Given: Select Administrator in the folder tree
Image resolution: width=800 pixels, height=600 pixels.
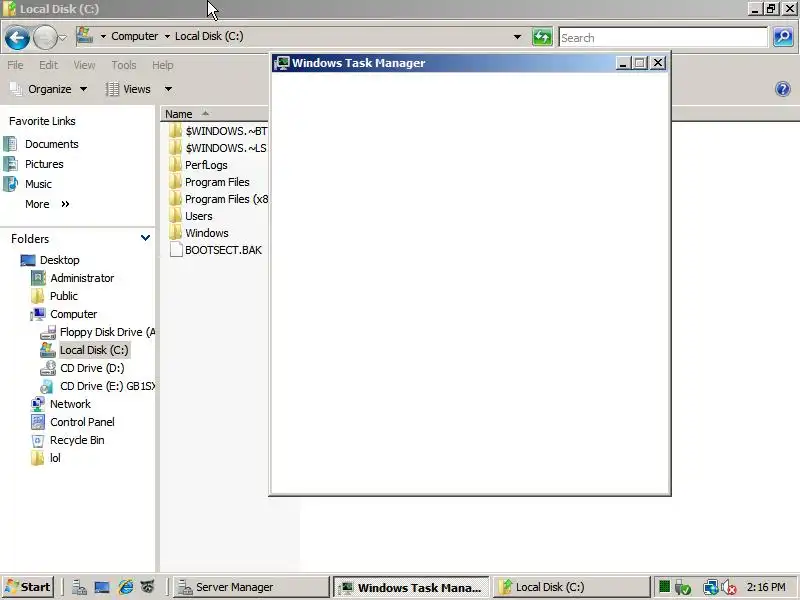Looking at the screenshot, I should tap(82, 278).
